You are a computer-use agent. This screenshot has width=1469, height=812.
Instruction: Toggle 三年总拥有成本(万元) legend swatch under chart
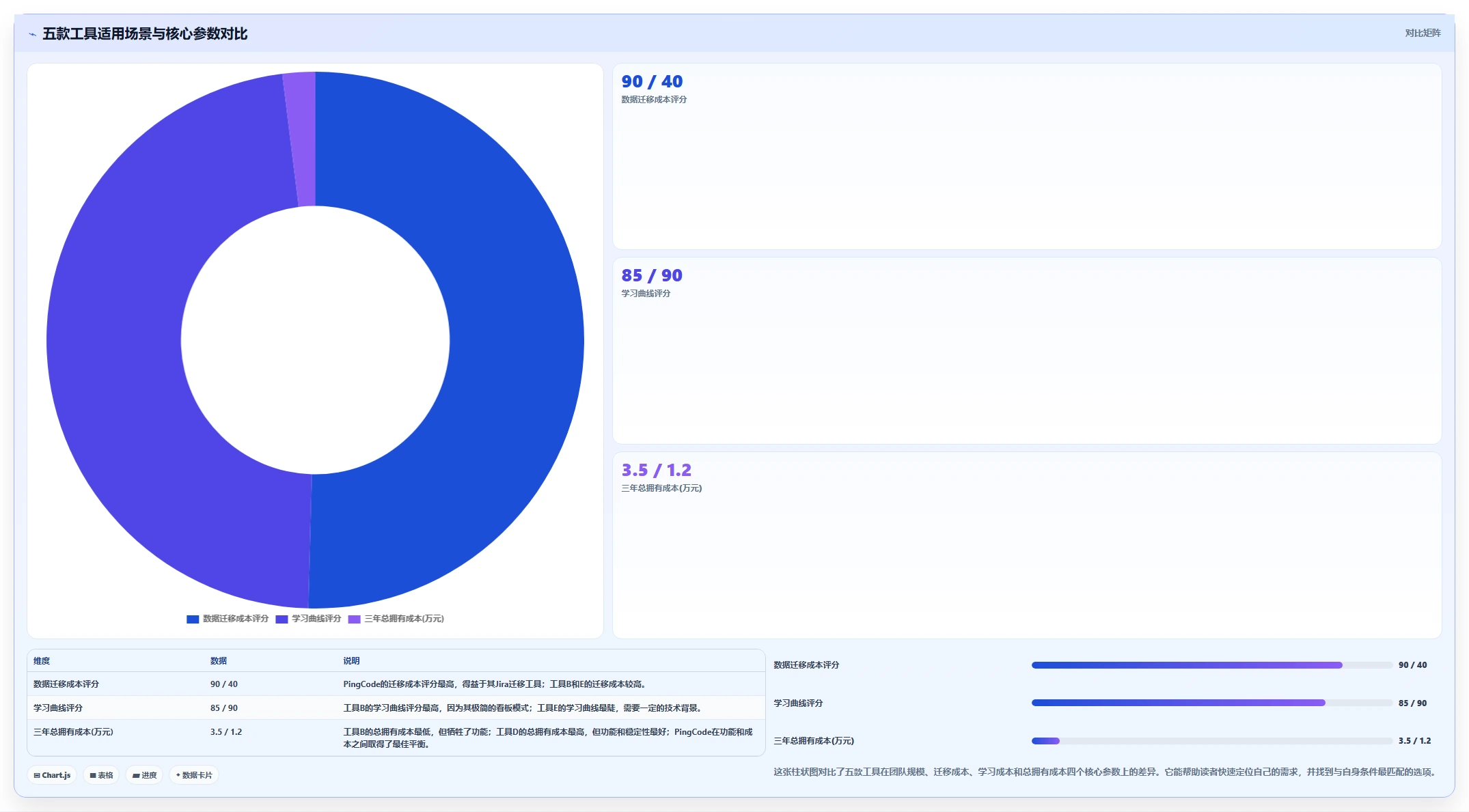354,619
